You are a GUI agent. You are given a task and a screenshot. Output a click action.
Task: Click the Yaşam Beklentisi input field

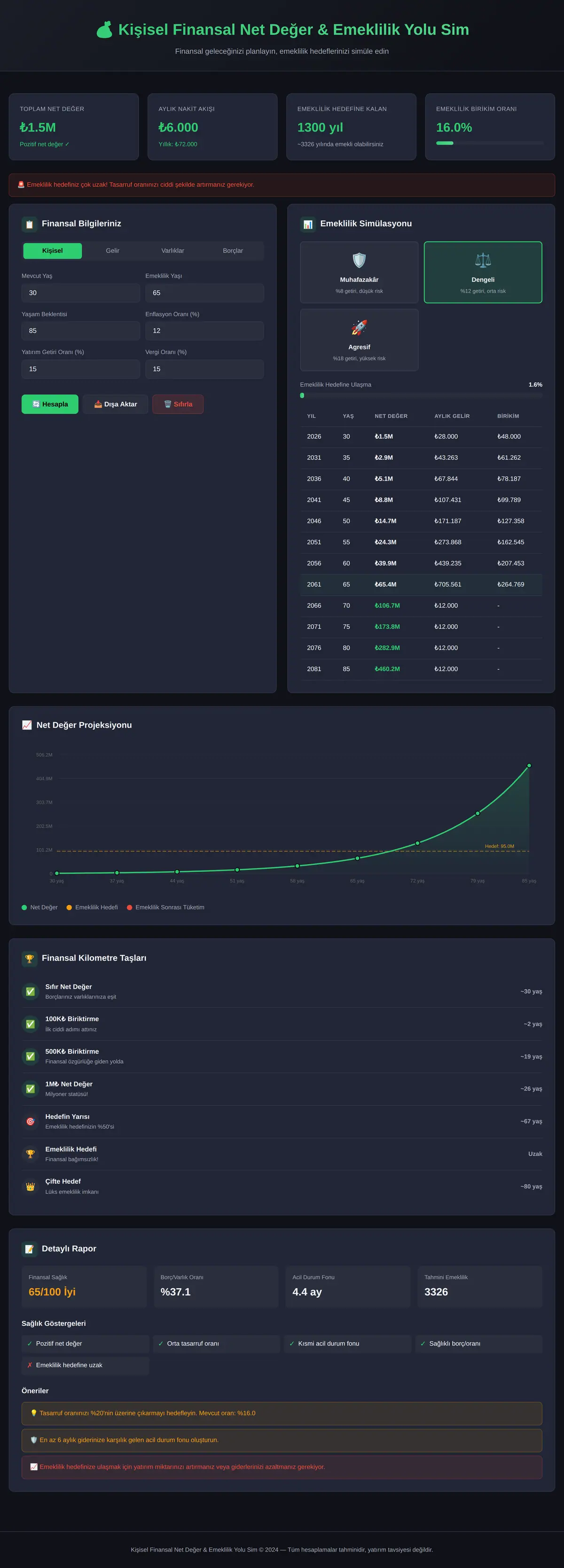pos(81,331)
